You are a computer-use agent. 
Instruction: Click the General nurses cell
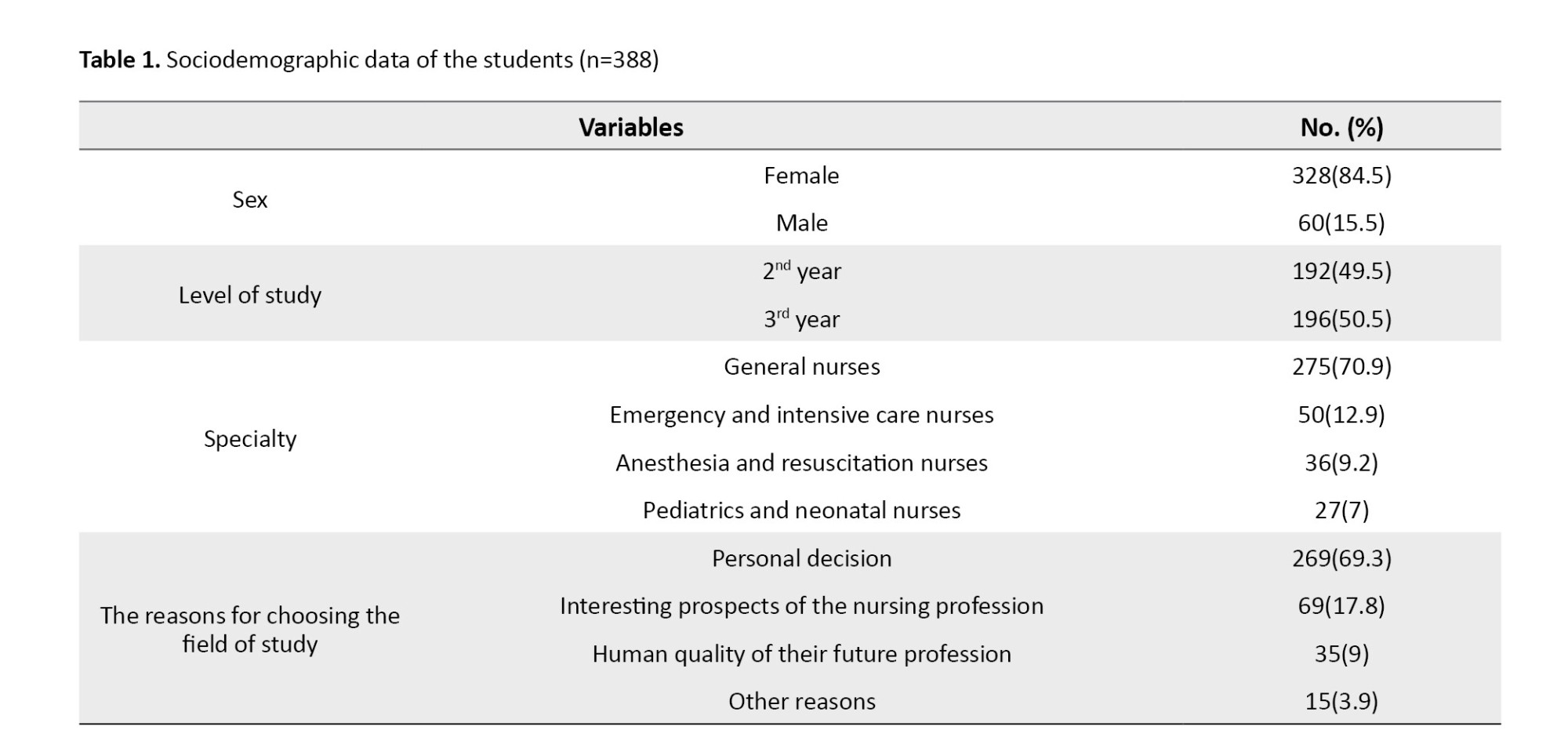pyautogui.click(x=801, y=366)
